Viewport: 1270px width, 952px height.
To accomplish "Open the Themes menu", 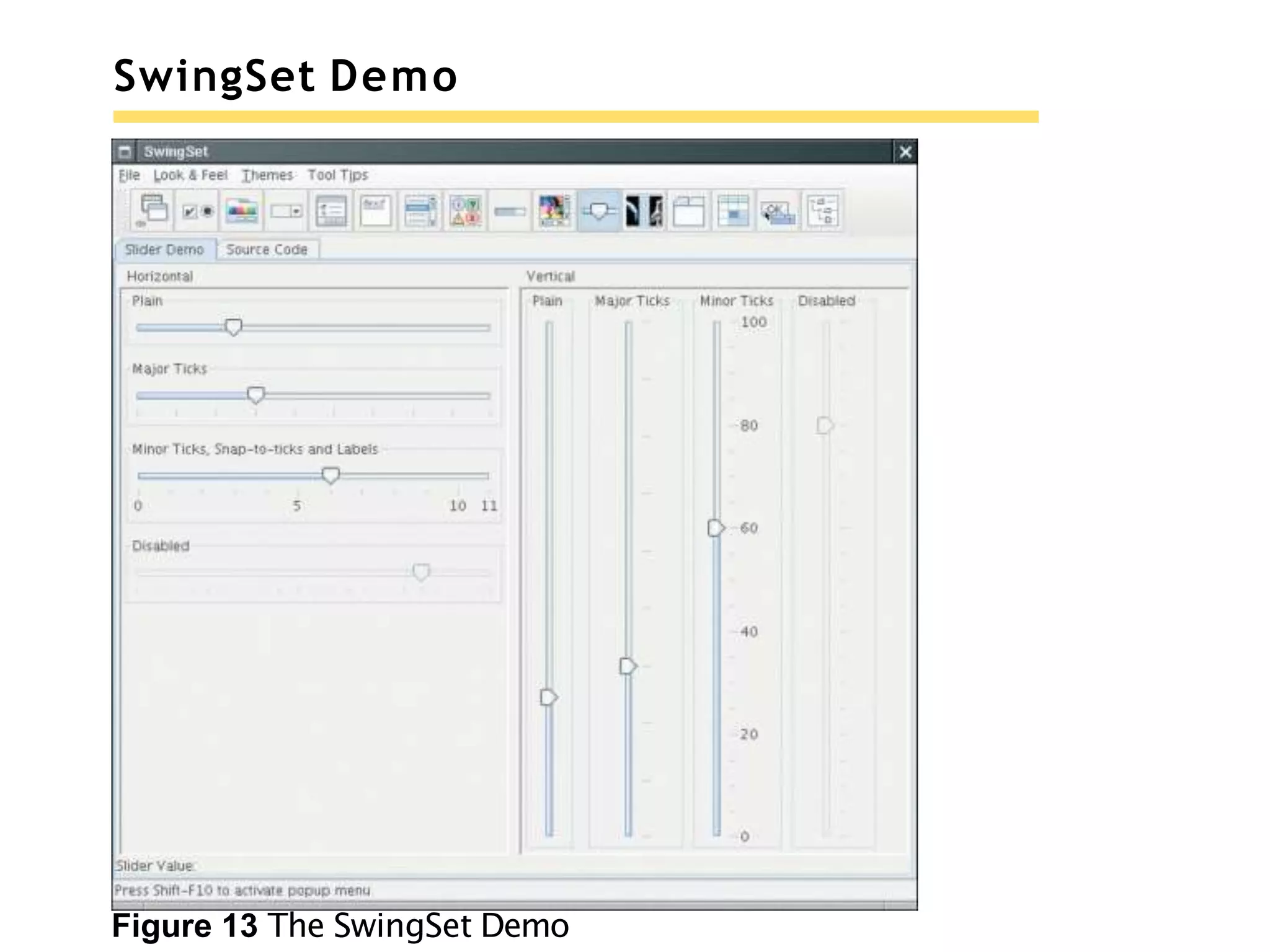I will coord(267,175).
